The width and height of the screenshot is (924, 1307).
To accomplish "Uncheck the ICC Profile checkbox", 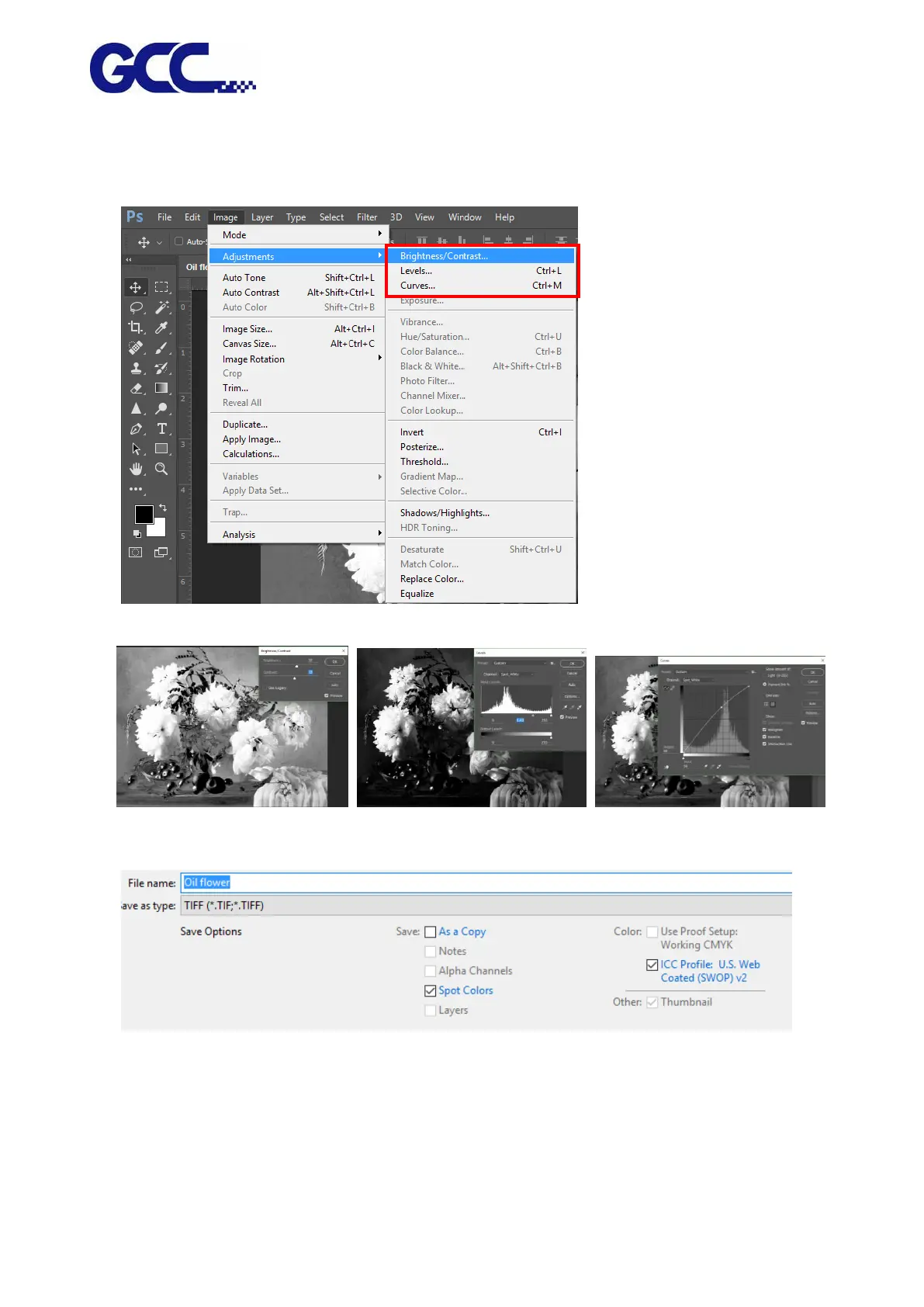I will [652, 965].
